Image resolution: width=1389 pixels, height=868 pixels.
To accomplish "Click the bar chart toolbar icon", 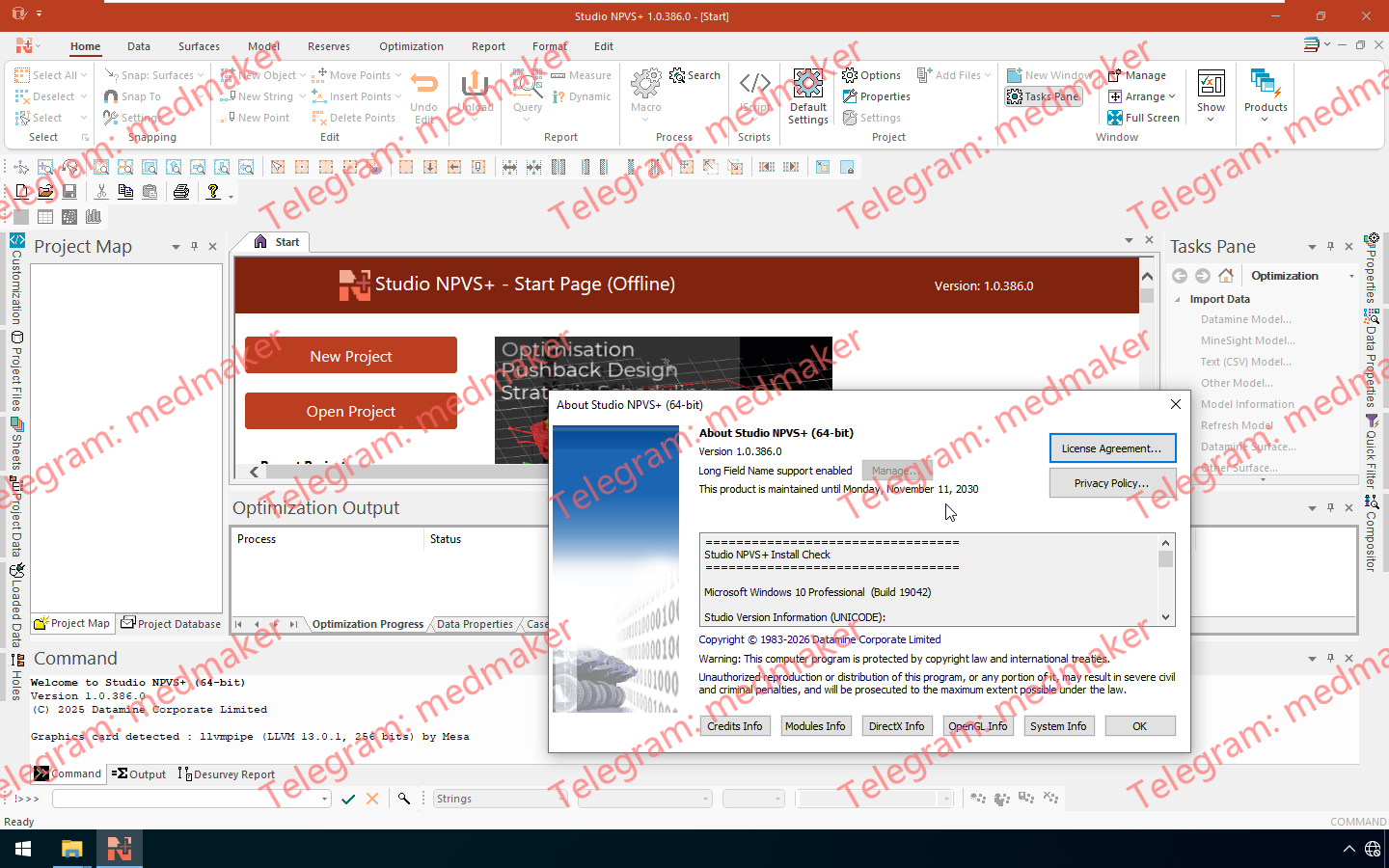I will click(94, 217).
